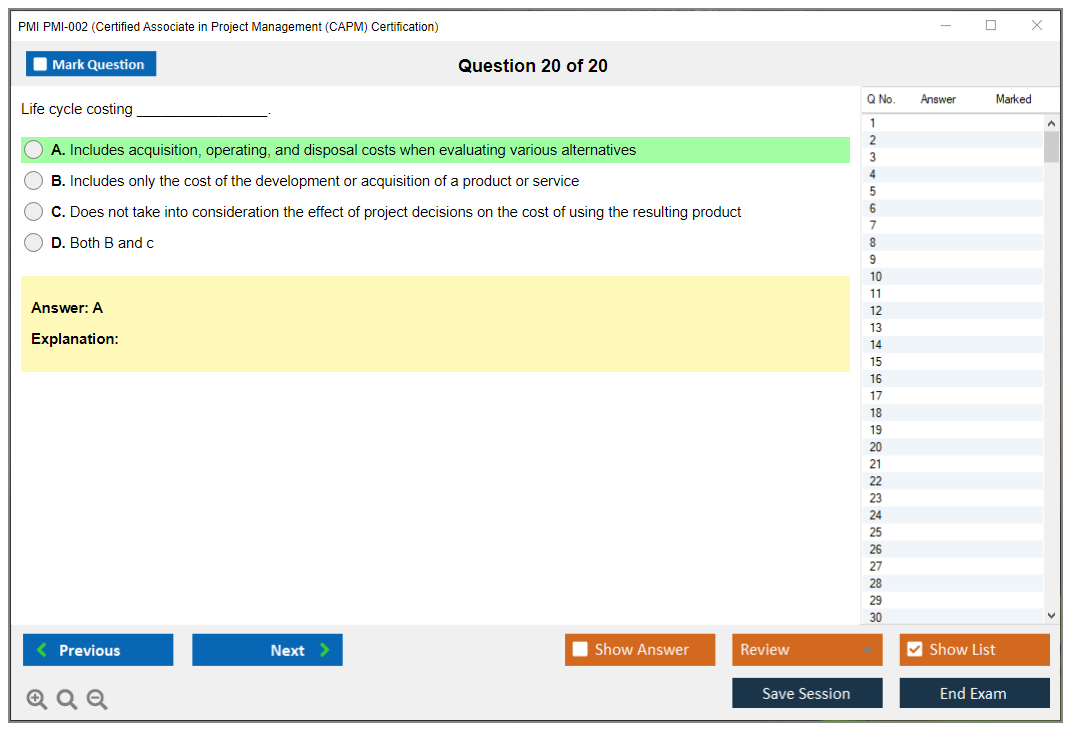Tick the Mark Question checkbox
This screenshot has height=735, width=1075.
(x=40, y=65)
